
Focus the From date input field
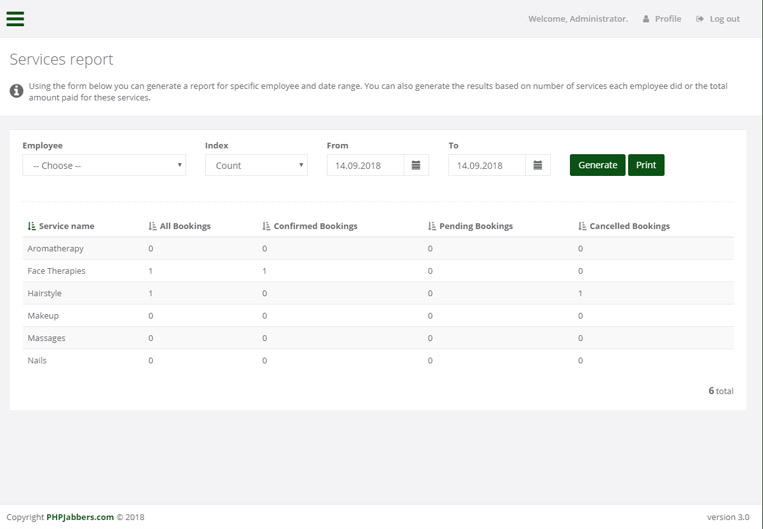click(365, 165)
